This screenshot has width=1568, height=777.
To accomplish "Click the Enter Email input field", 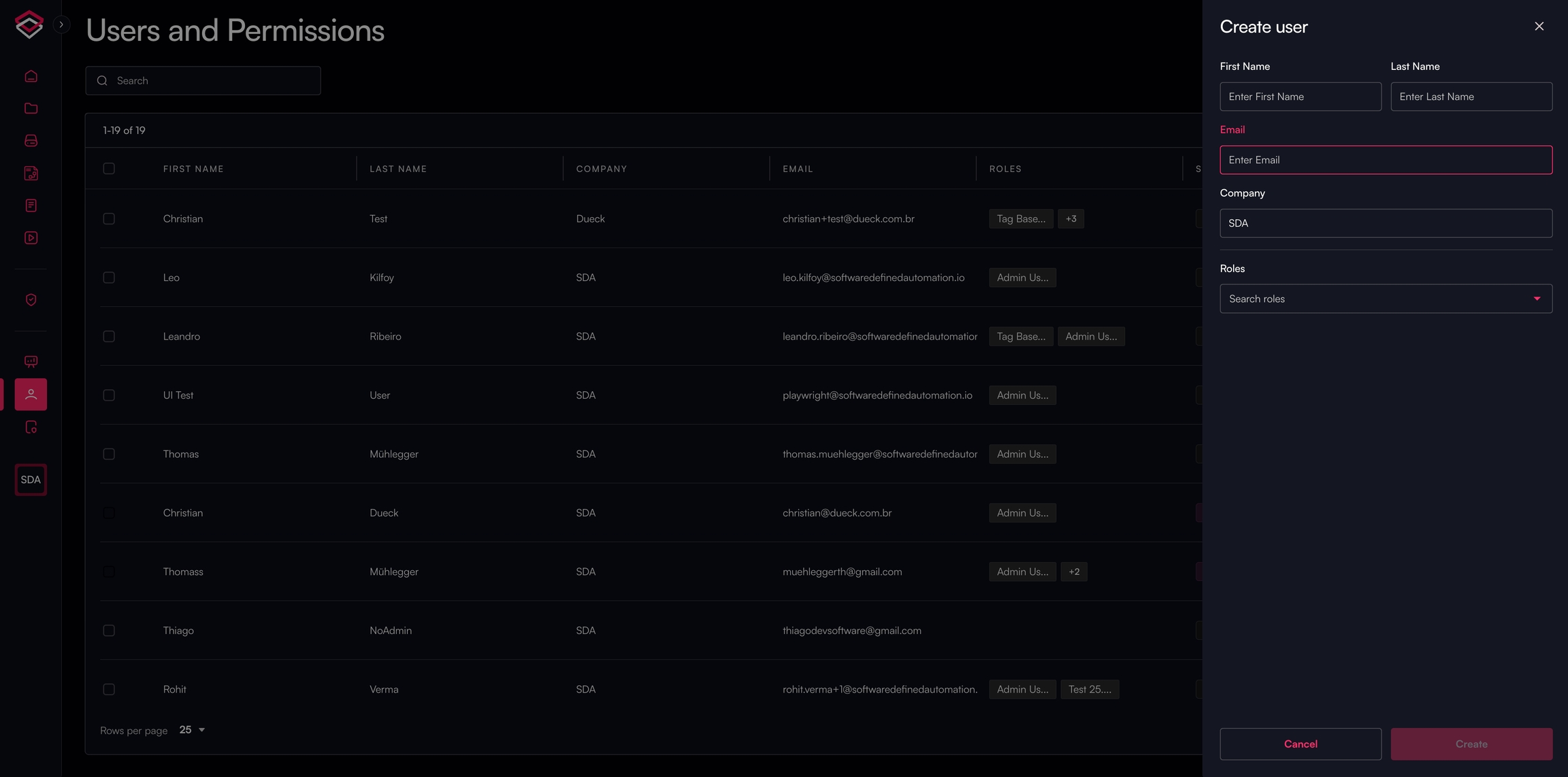I will point(1386,160).
